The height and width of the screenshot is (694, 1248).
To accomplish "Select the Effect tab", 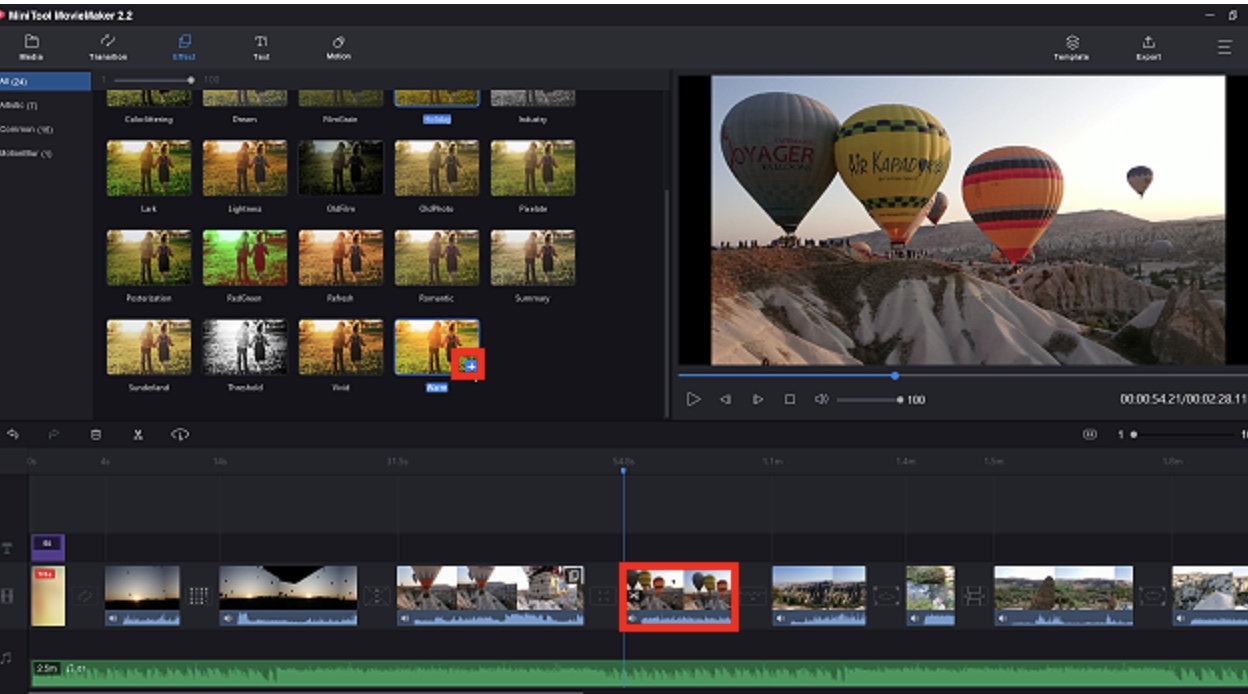I will (184, 47).
